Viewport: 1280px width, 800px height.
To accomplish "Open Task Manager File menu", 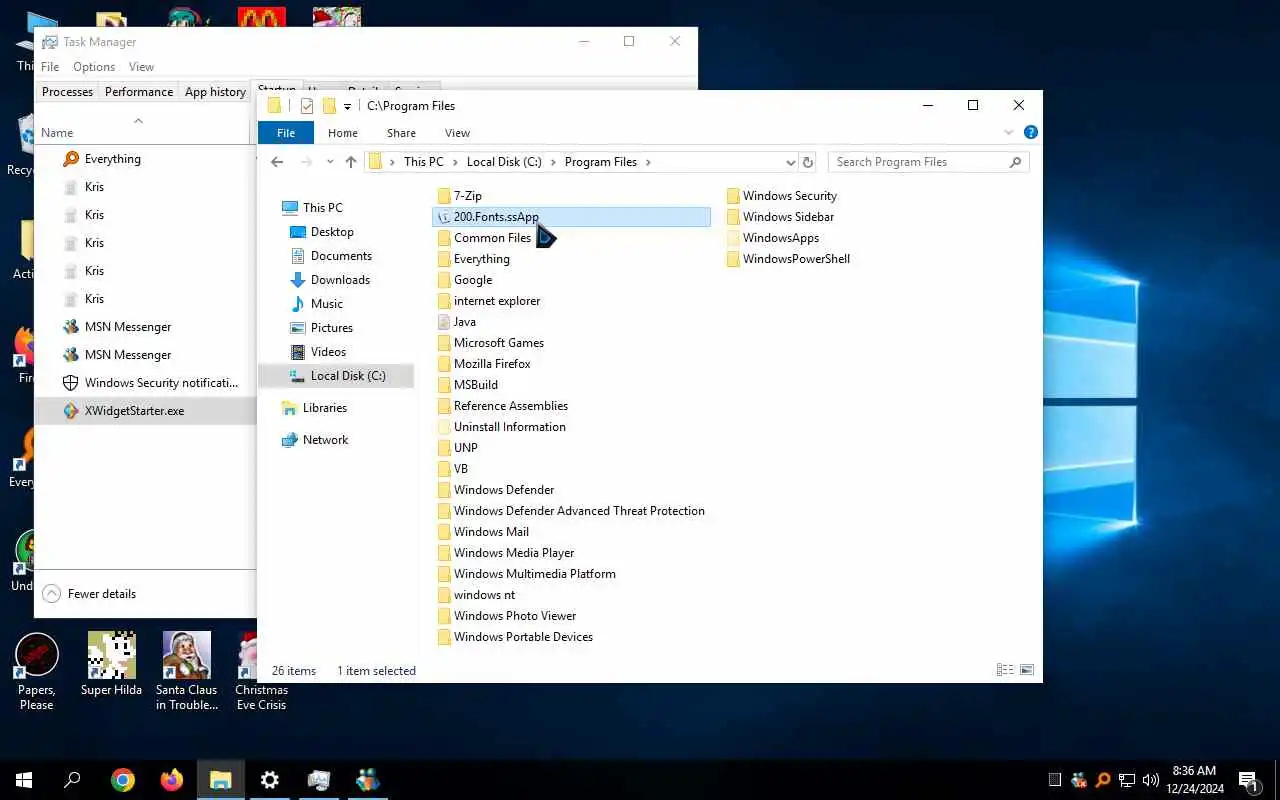I will [50, 67].
